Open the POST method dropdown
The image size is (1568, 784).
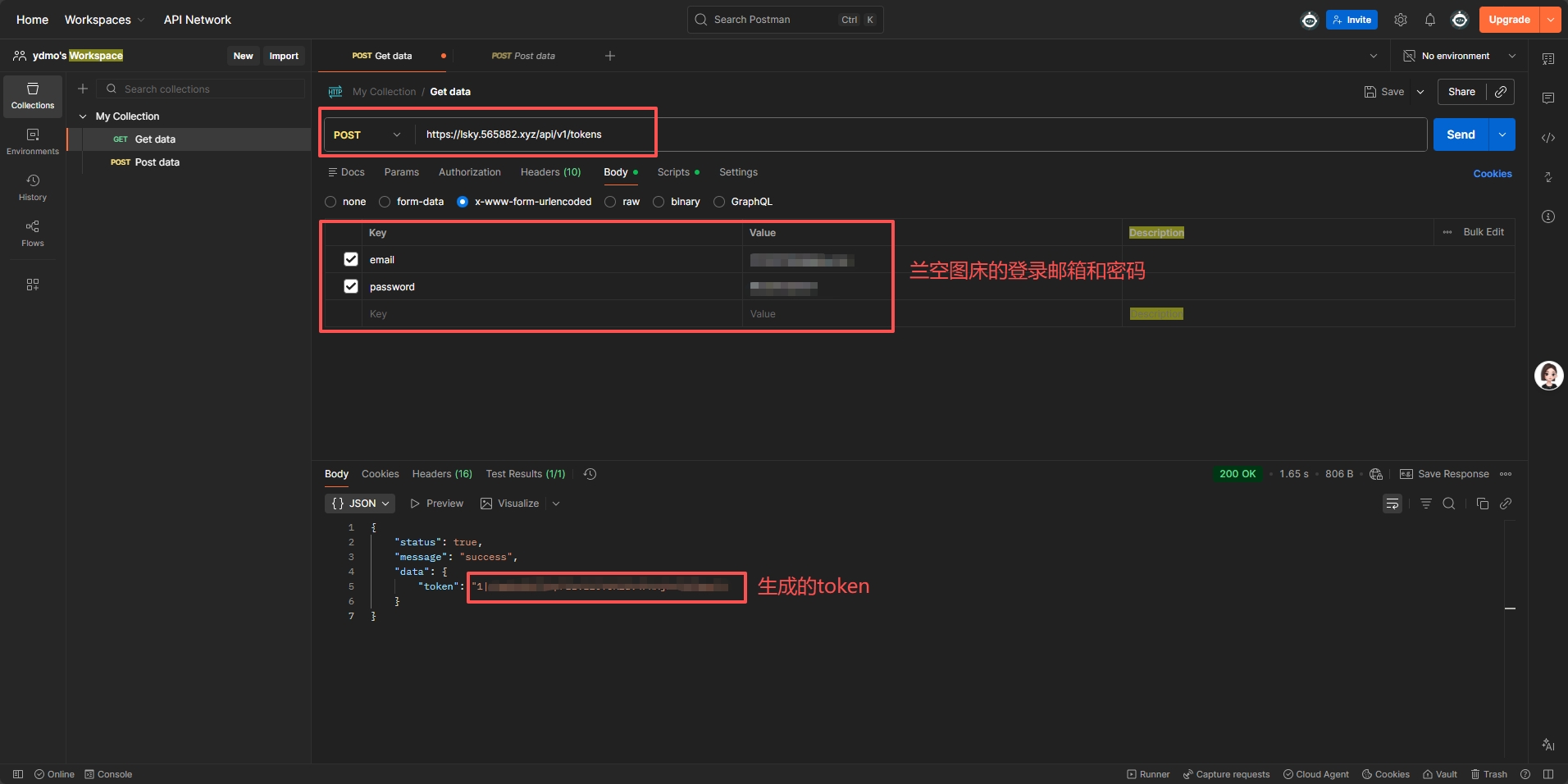(x=367, y=134)
